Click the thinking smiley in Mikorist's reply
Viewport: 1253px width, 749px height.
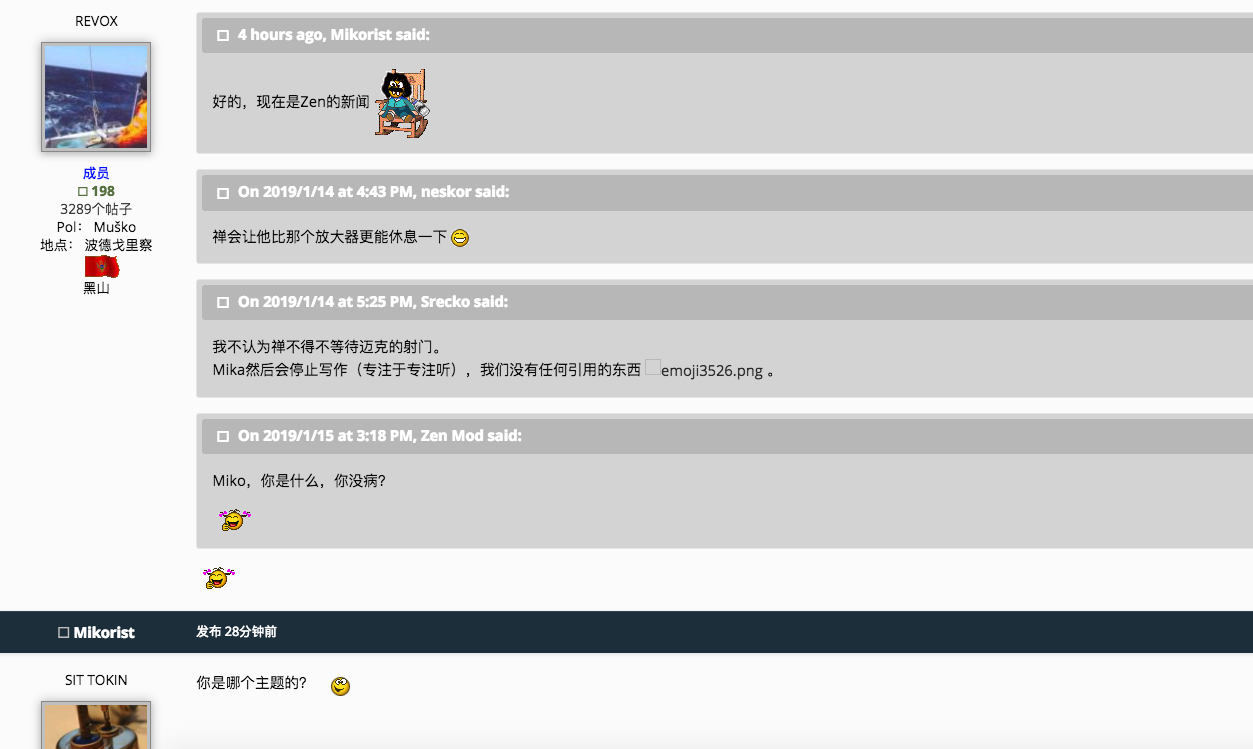[x=340, y=686]
